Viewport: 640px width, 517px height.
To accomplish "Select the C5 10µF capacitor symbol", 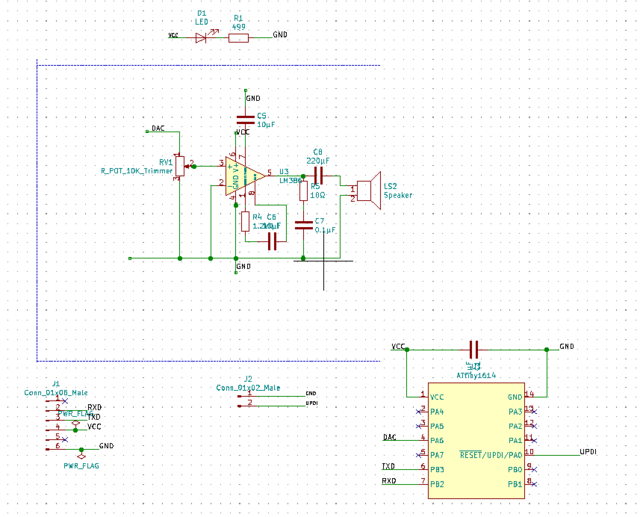I will (245, 119).
